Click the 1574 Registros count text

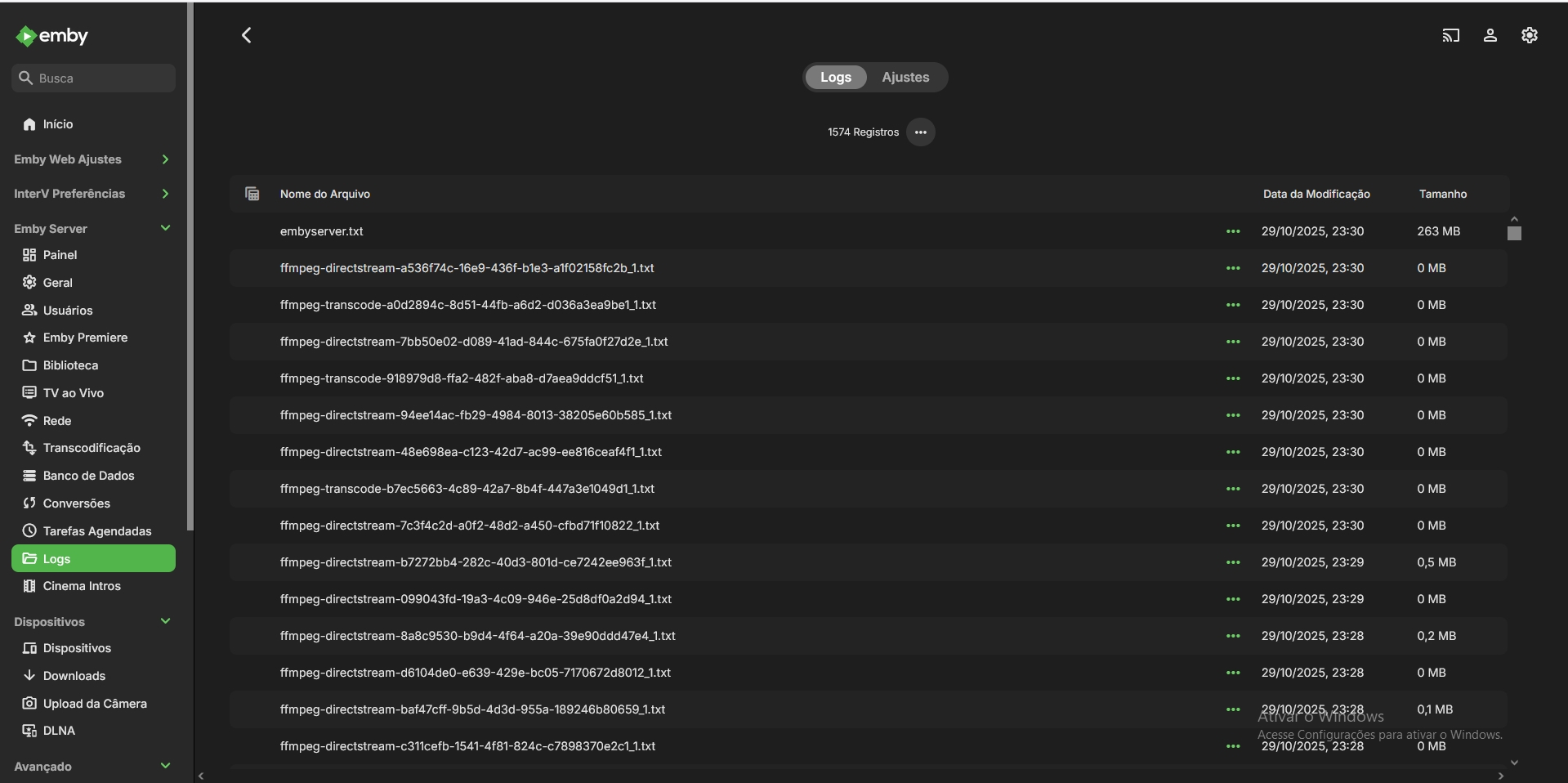pos(863,132)
